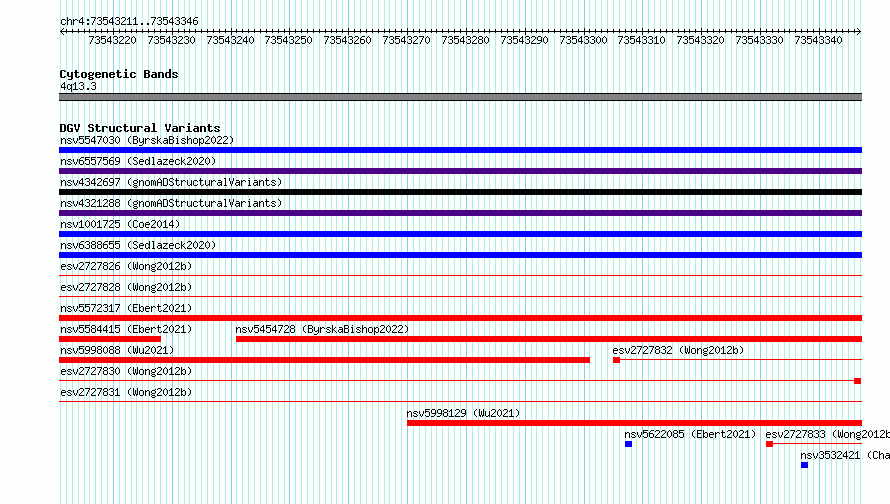The image size is (890, 504).
Task: Click ruler position 73543310
Action: click(x=641, y=40)
